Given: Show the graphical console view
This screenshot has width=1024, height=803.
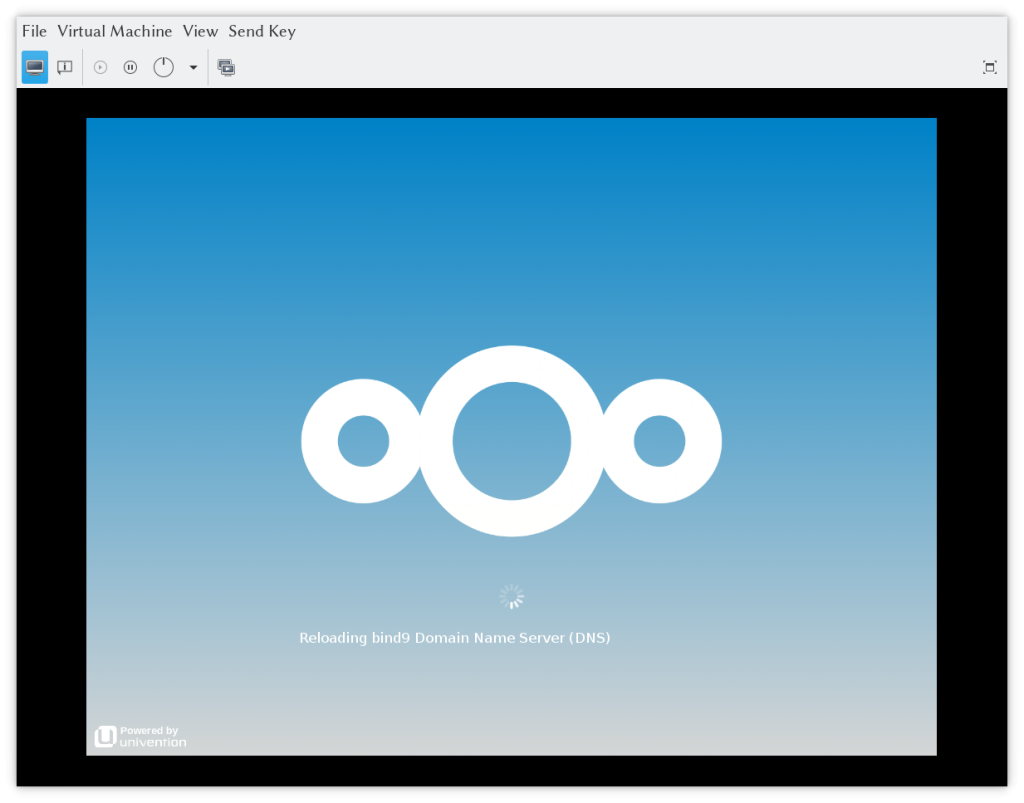Looking at the screenshot, I should [x=35, y=67].
